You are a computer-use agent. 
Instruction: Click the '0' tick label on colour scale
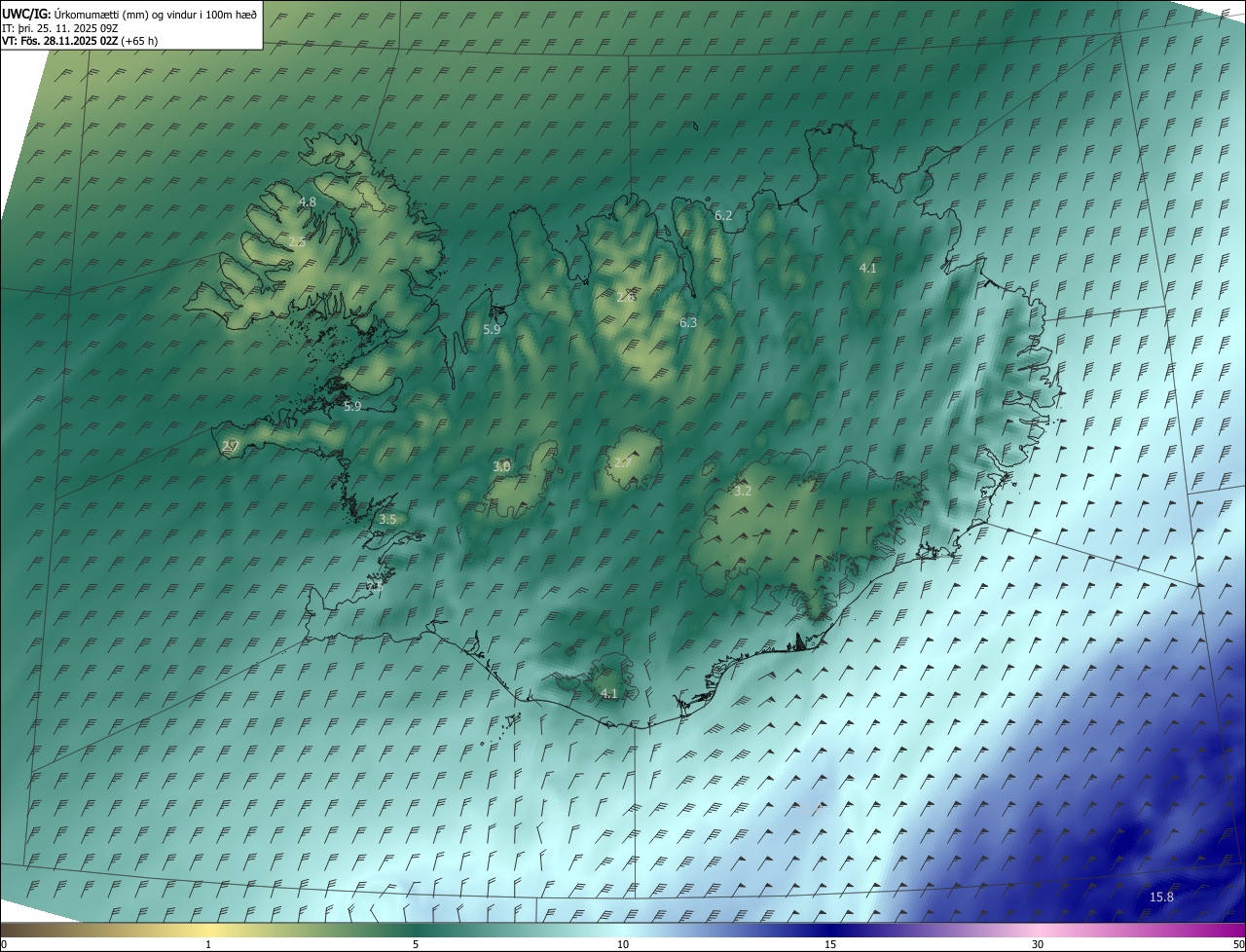click(4, 944)
